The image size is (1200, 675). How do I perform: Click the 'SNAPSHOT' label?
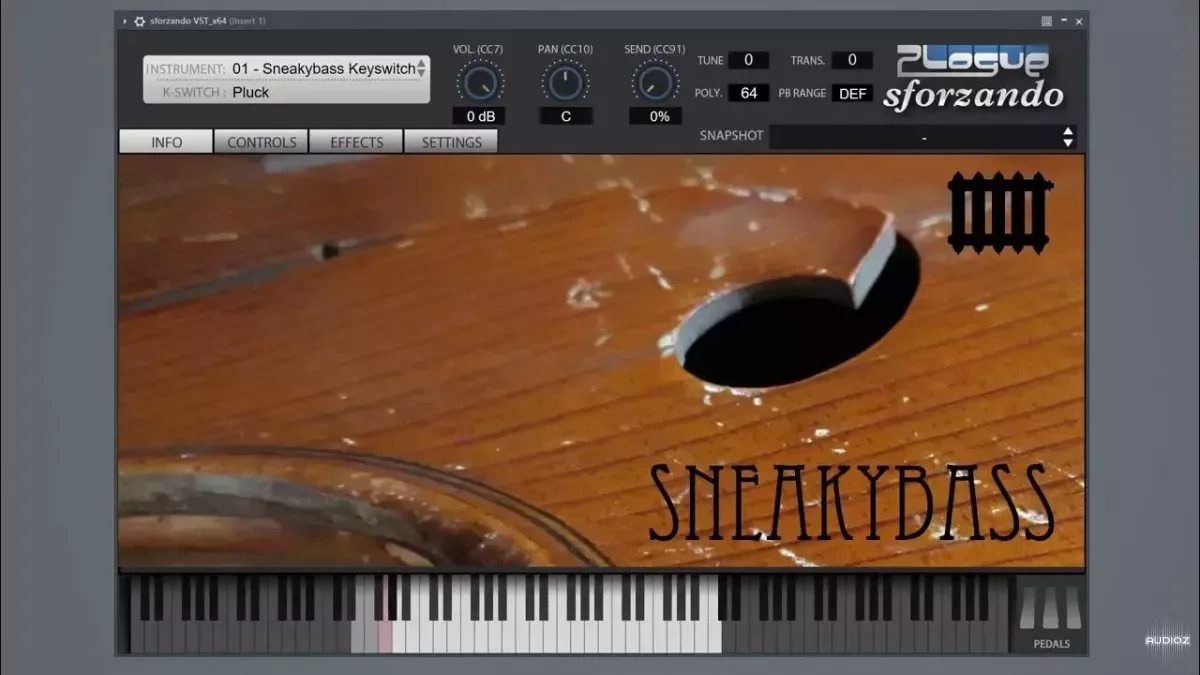pos(731,136)
